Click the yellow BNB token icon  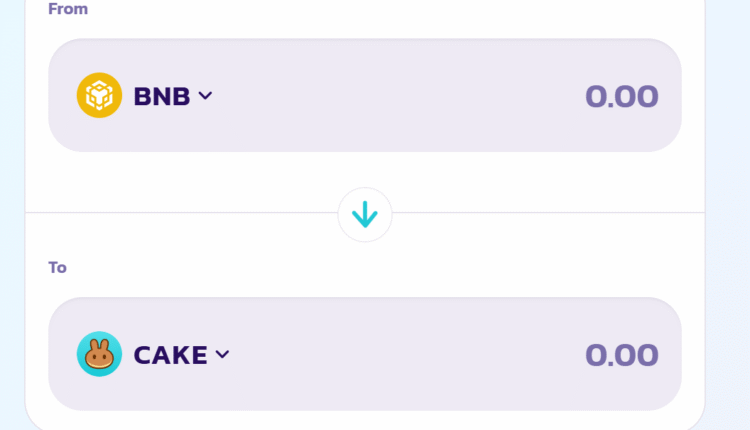click(x=99, y=96)
